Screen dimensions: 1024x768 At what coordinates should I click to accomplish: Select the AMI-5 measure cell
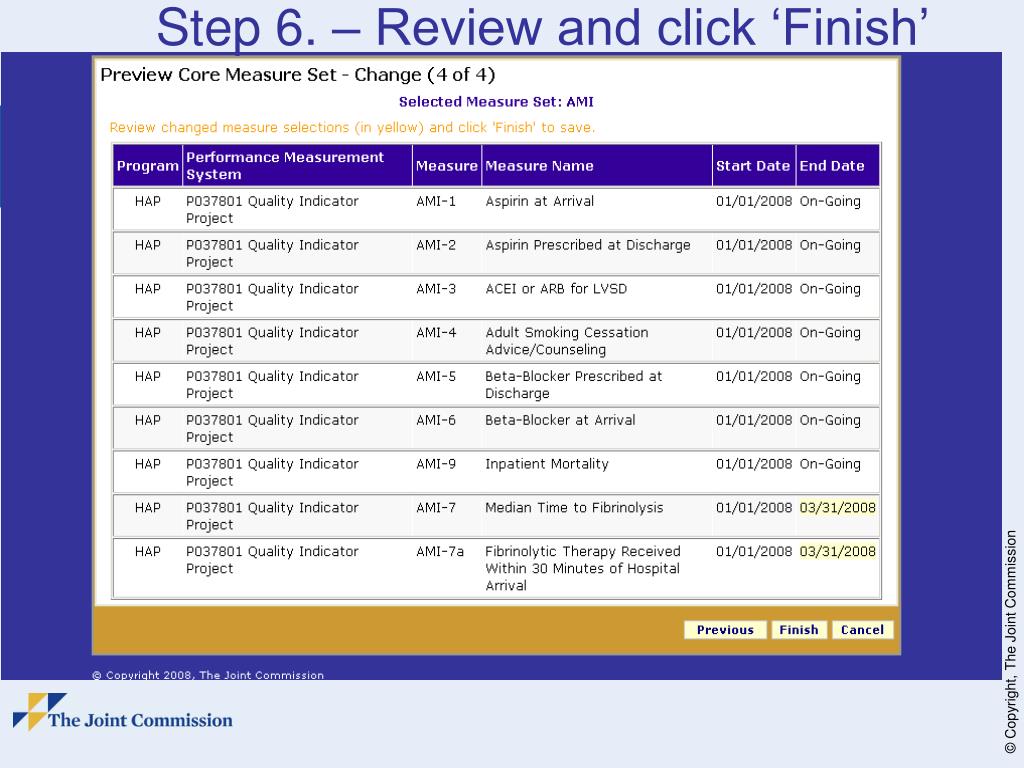(436, 376)
